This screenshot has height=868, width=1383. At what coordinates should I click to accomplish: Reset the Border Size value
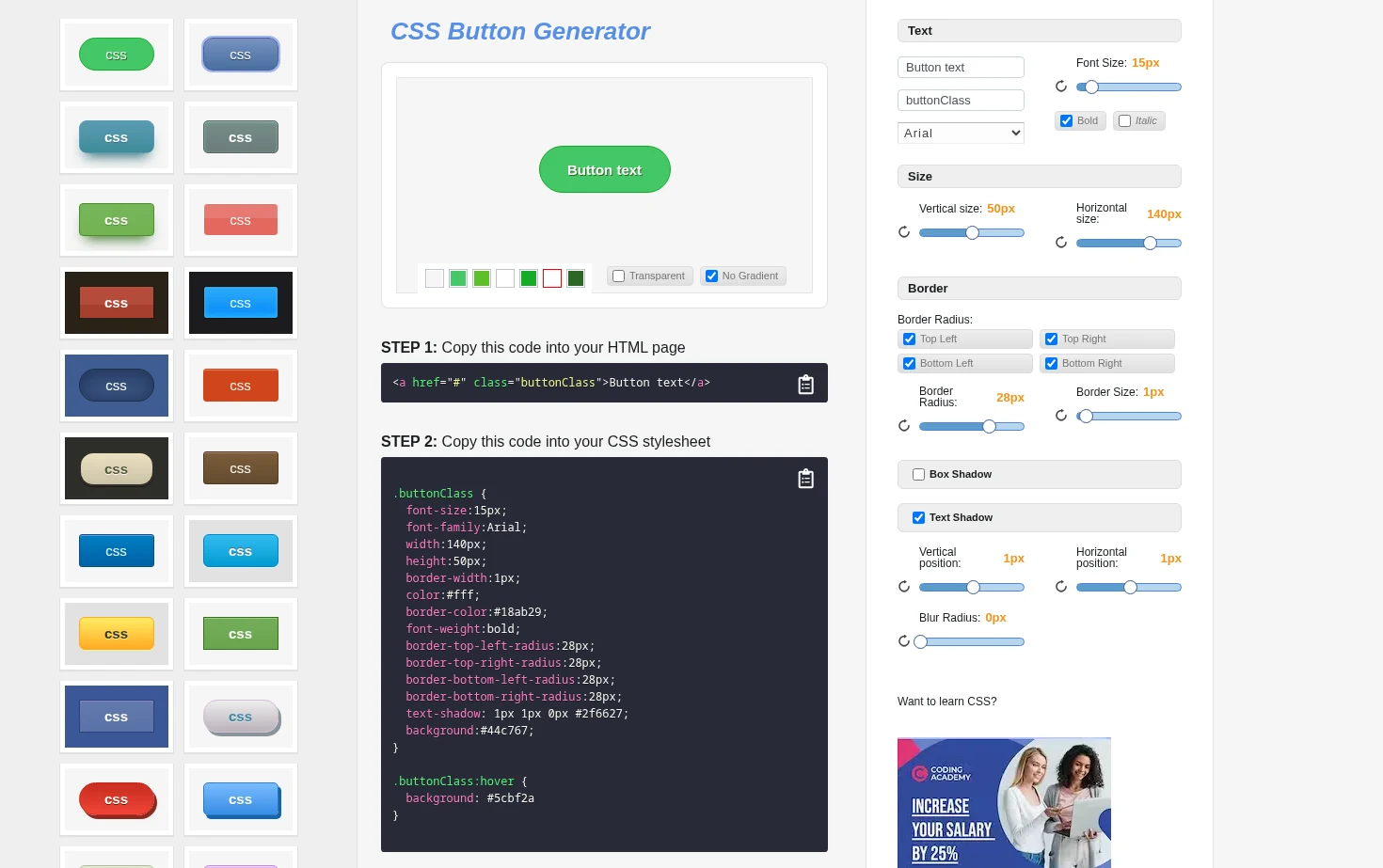pyautogui.click(x=1061, y=416)
